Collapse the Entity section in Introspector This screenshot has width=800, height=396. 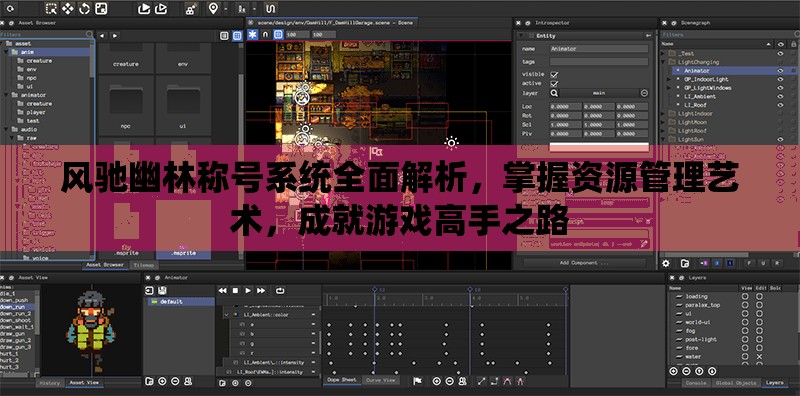(521, 36)
